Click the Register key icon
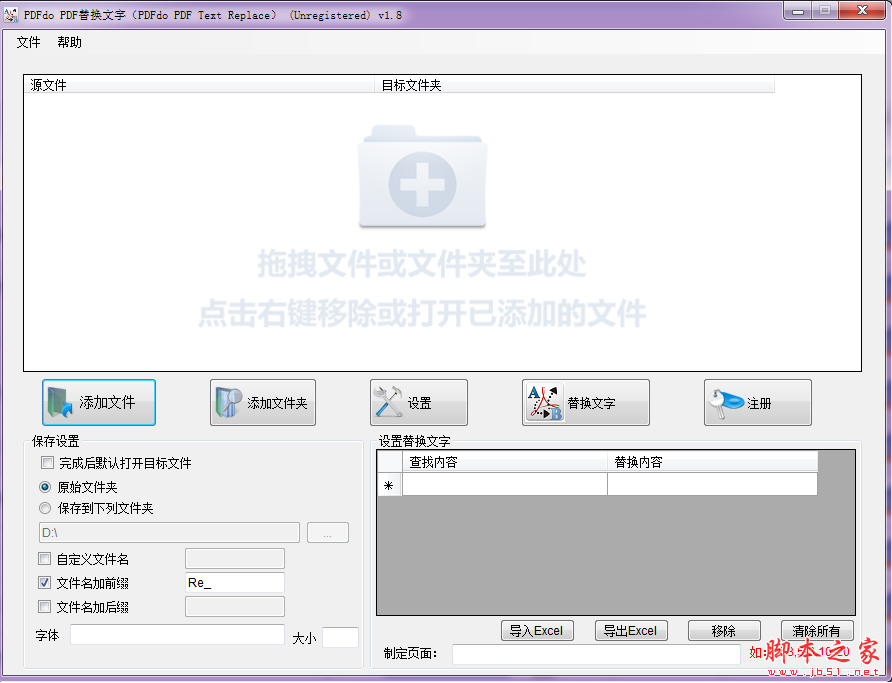892x683 pixels. (x=725, y=403)
